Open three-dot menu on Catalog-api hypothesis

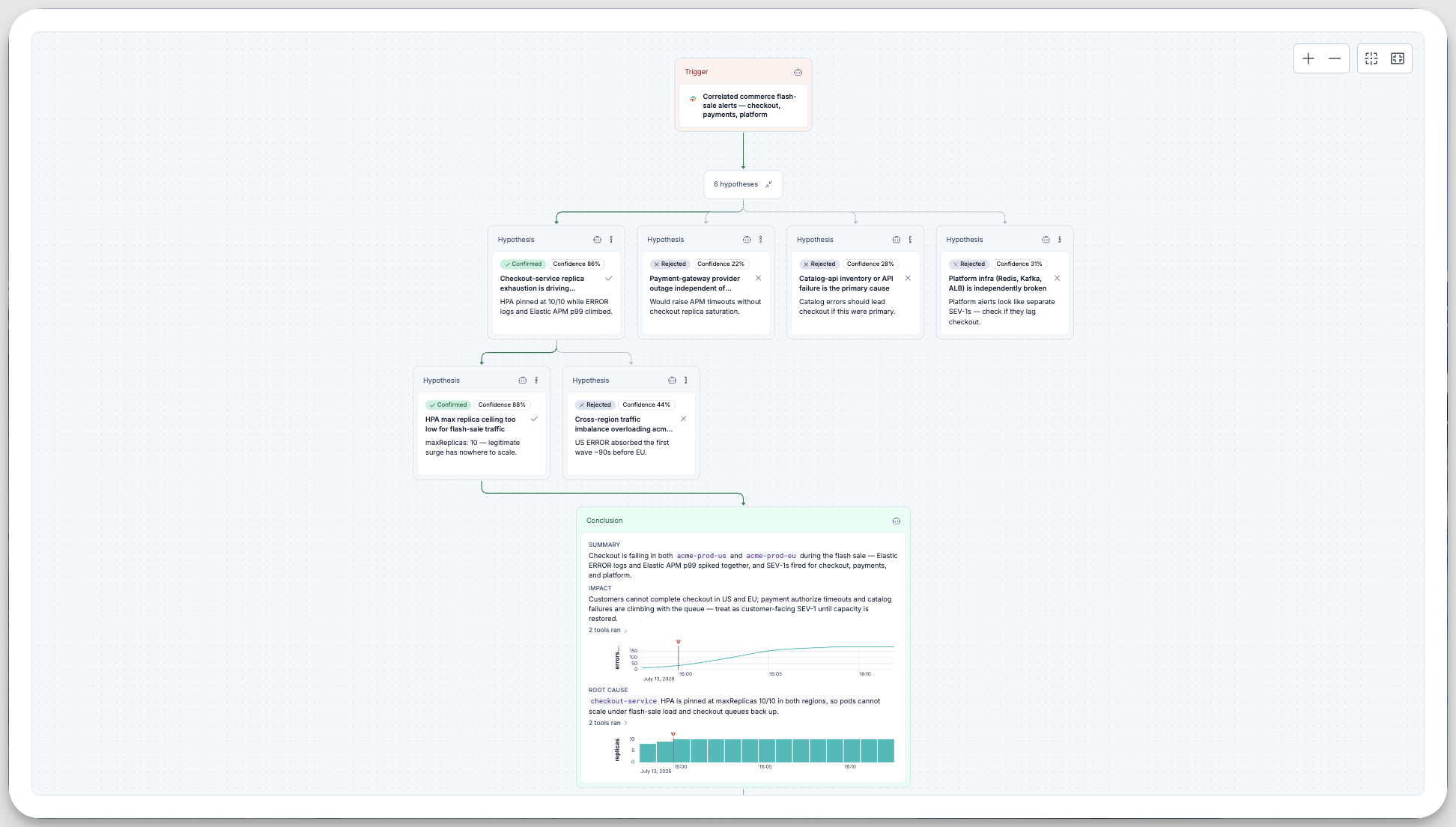910,240
